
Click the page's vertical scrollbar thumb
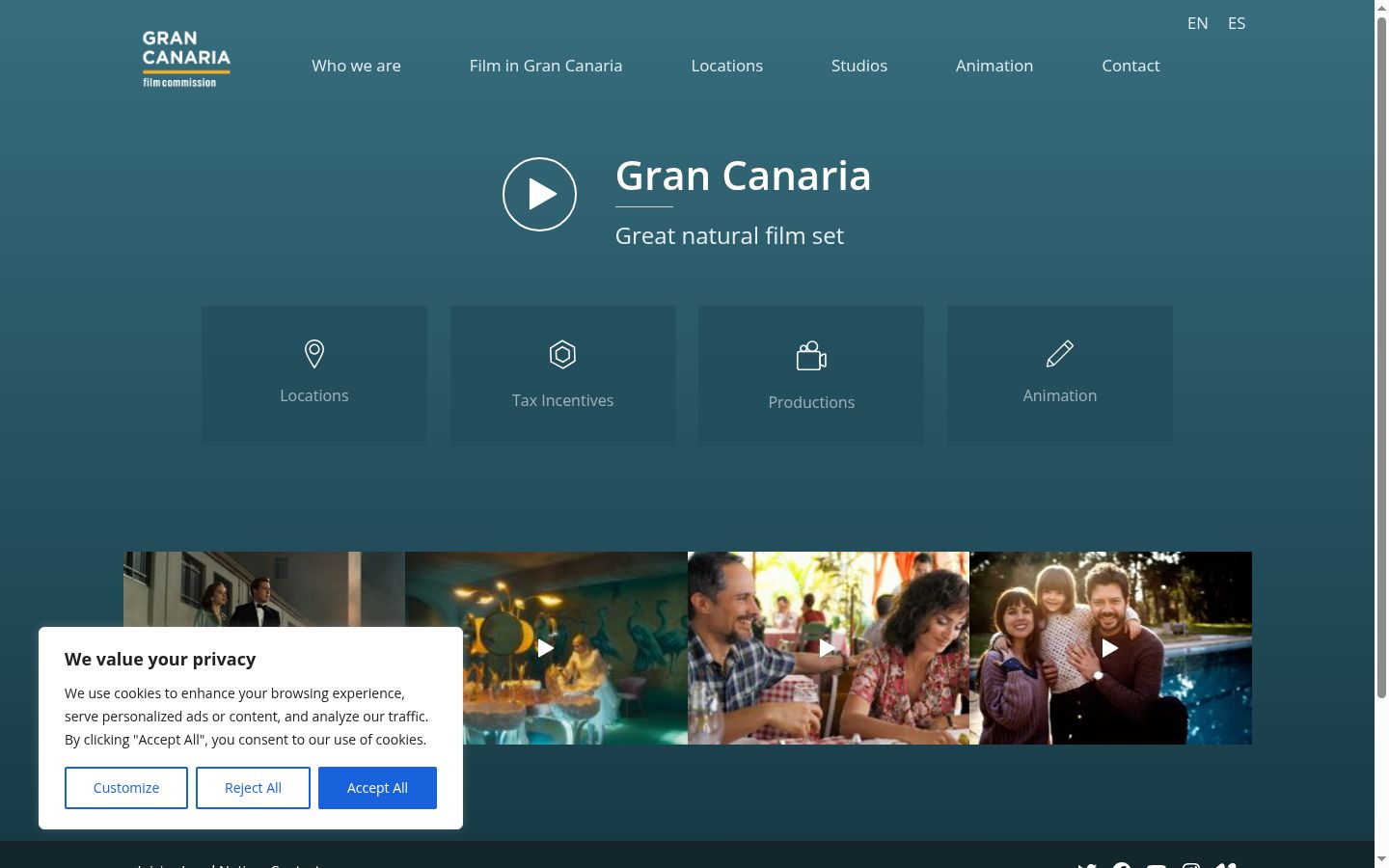(1381, 357)
